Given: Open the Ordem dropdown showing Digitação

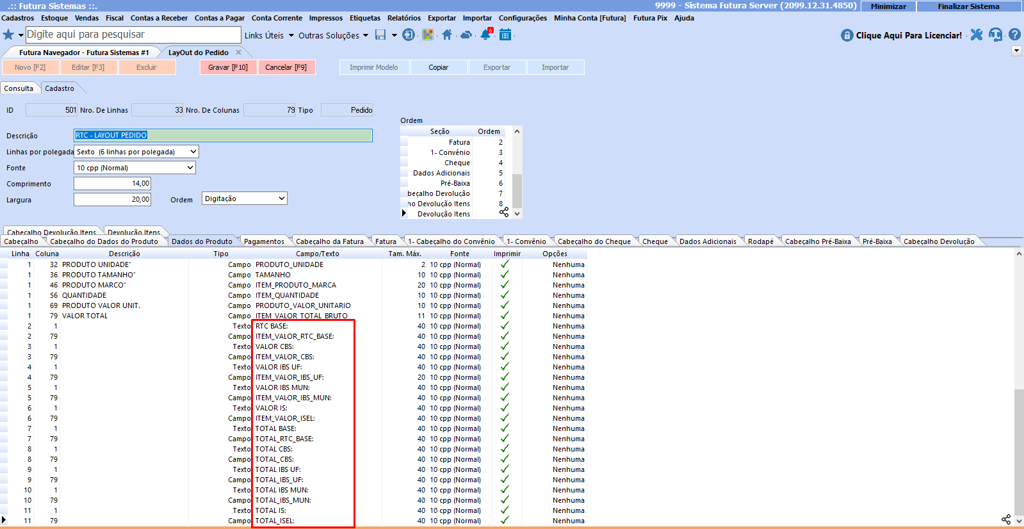Looking at the screenshot, I should point(280,199).
